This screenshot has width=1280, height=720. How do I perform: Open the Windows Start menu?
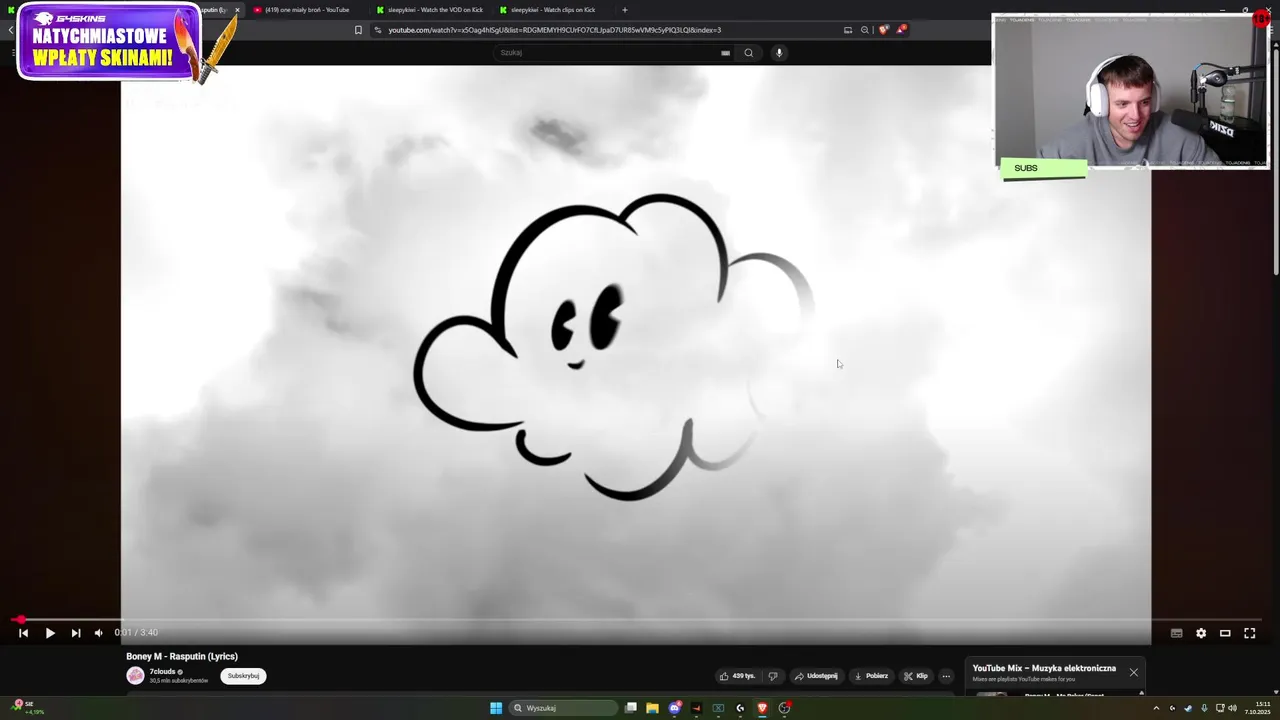(496, 708)
